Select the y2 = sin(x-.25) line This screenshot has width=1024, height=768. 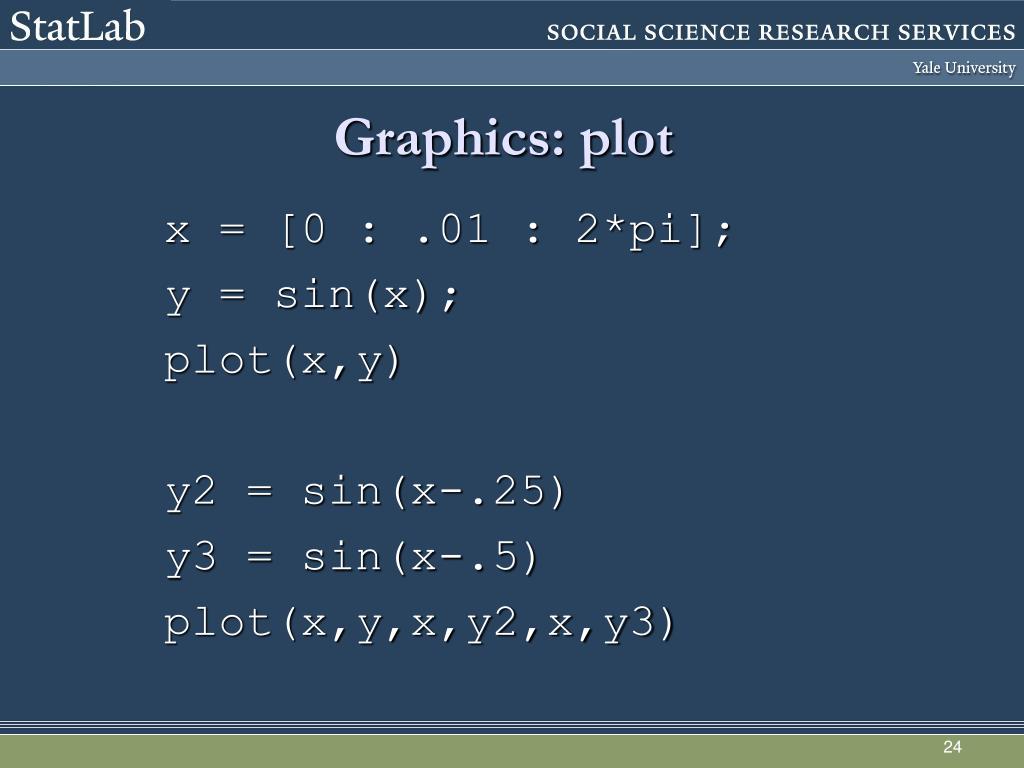point(365,492)
